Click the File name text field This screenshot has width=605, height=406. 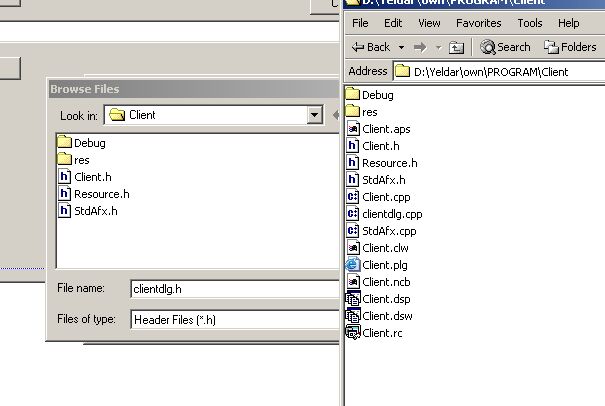(x=235, y=289)
